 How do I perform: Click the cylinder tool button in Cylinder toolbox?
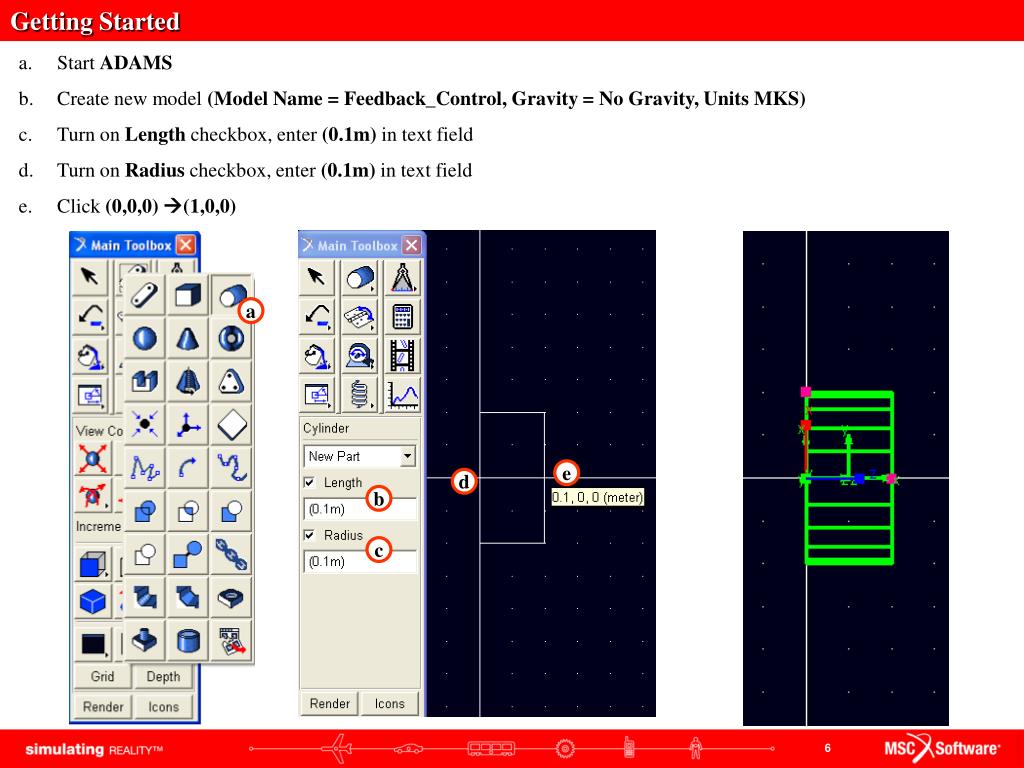(360, 278)
